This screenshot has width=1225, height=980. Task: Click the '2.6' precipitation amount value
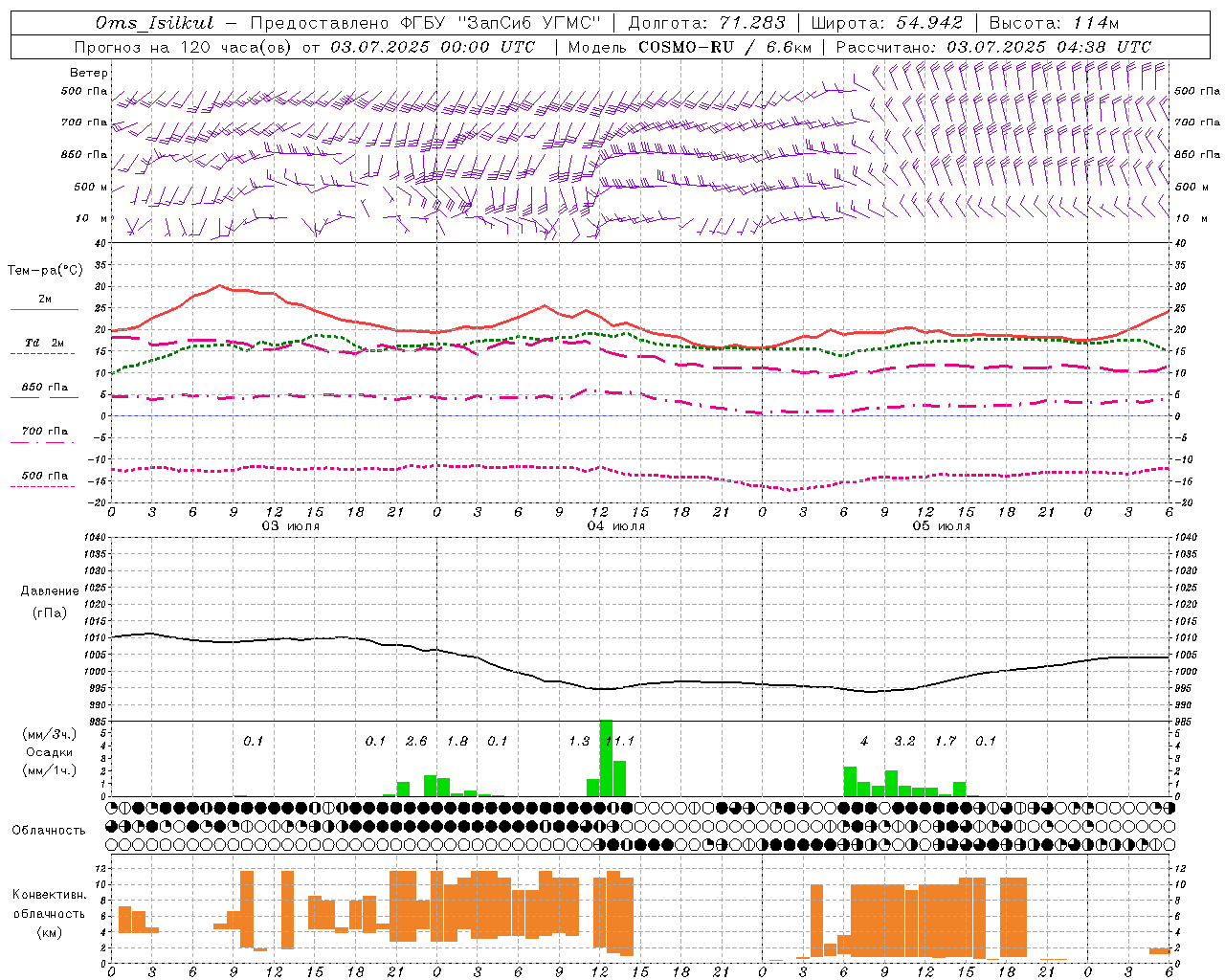(x=416, y=742)
